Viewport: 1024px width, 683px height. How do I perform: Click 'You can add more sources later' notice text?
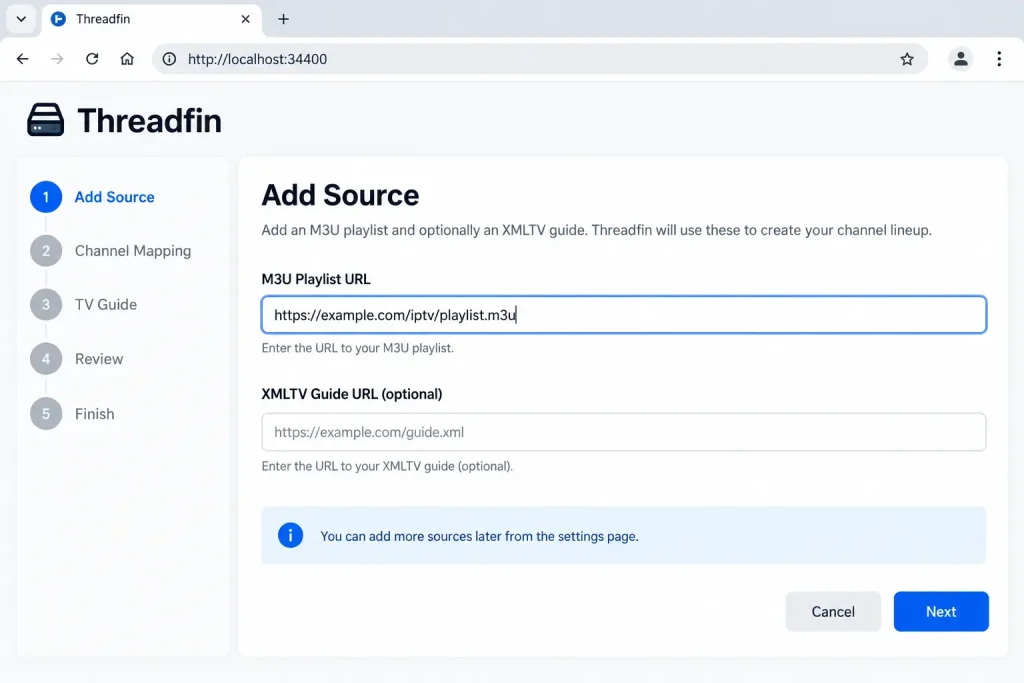tap(479, 536)
